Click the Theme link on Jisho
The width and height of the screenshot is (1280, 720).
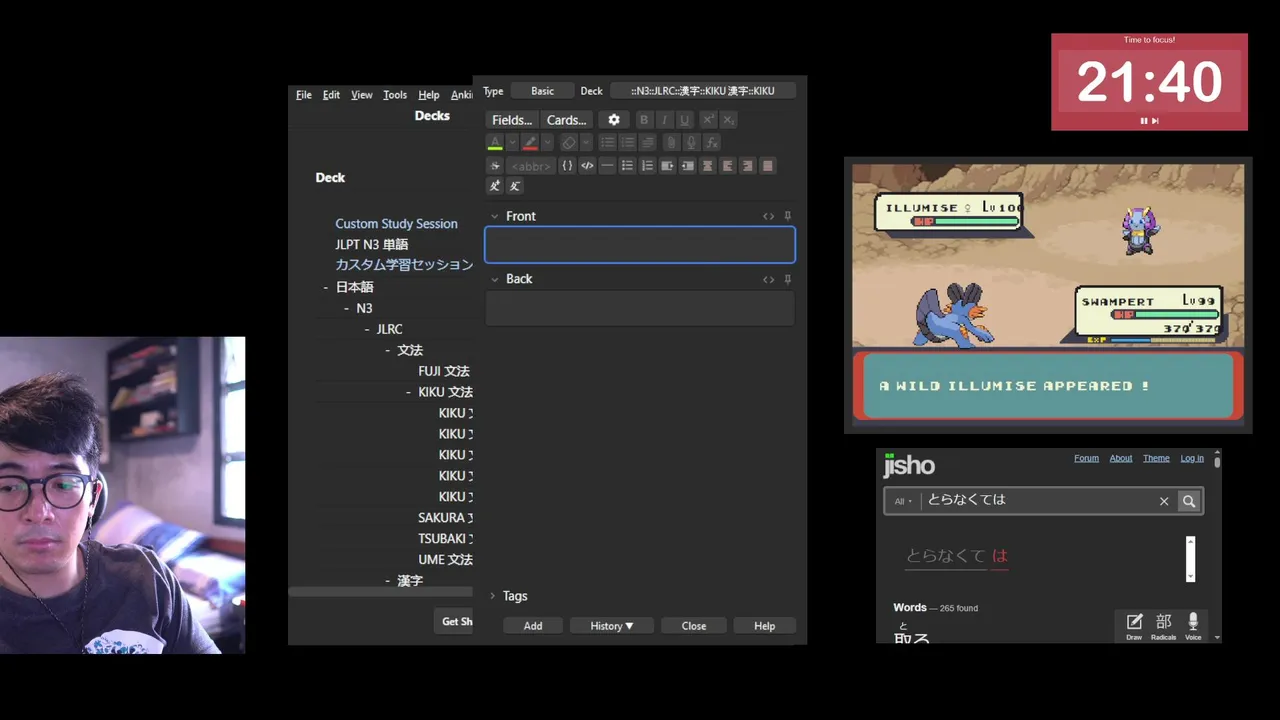(x=1156, y=458)
